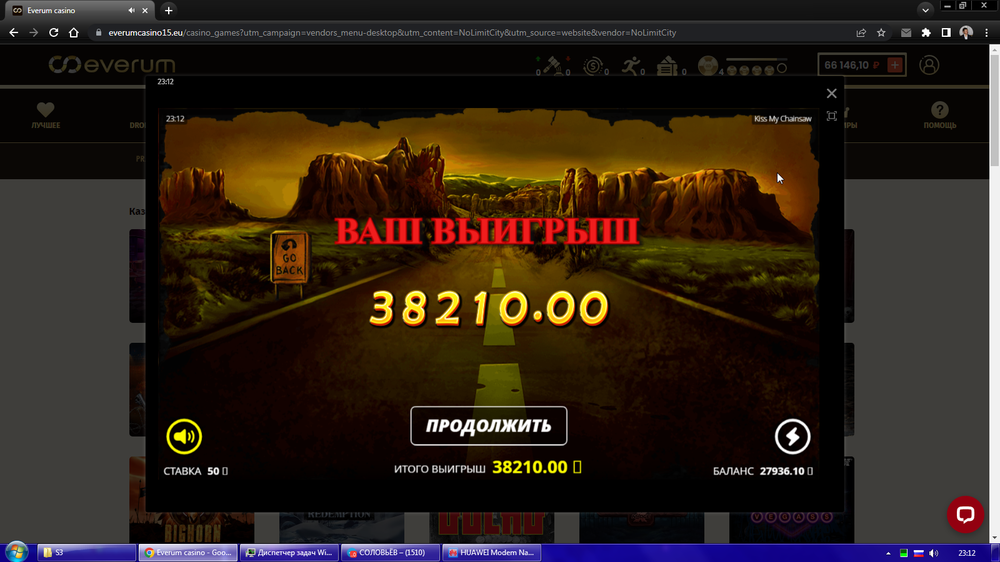This screenshot has width=1000, height=562.
Task: Bookmark this page with the star icon
Action: click(x=881, y=33)
